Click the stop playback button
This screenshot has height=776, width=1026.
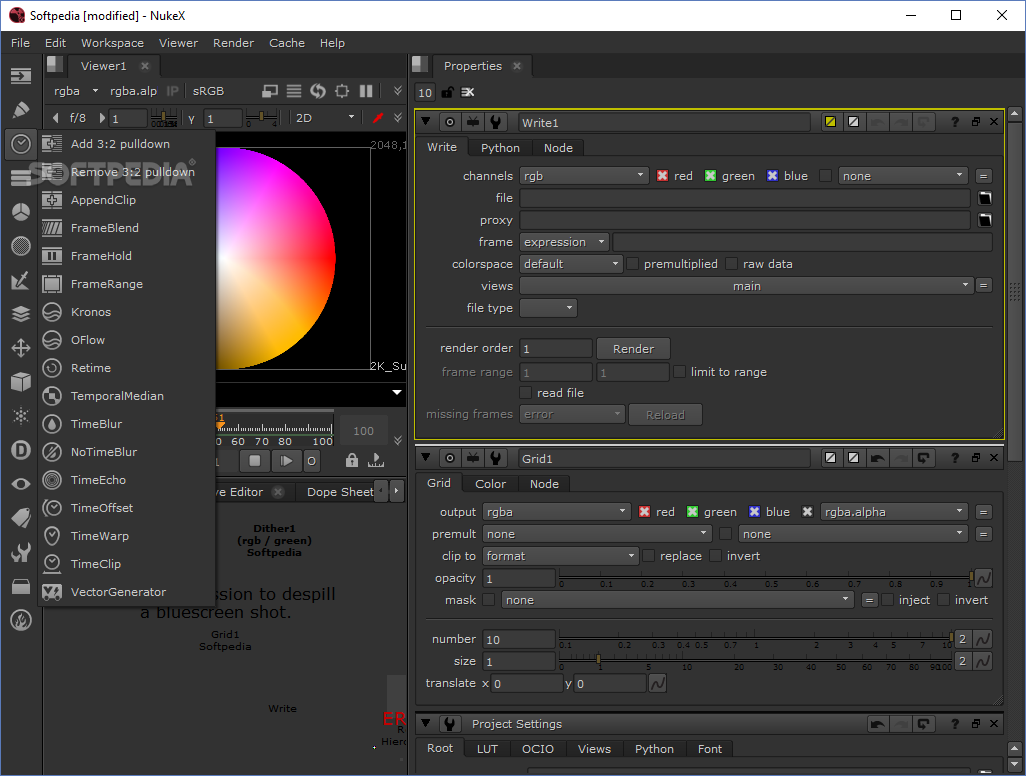click(255, 461)
